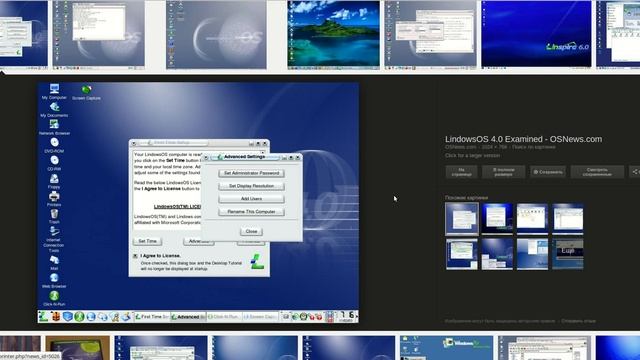Open My Documents desktop icon
Screen dimensions: 640x360
tap(54, 109)
